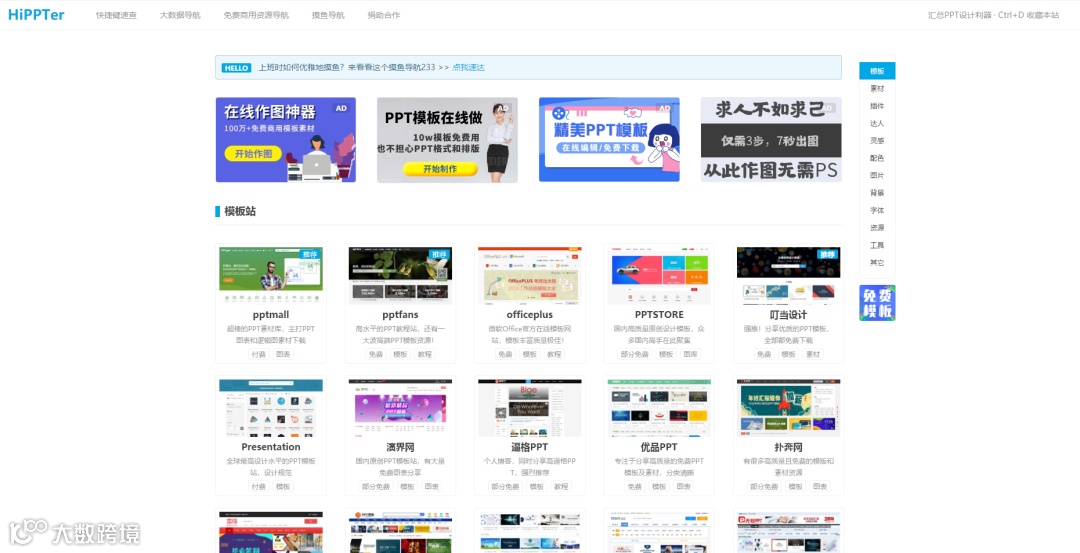Jump to 达人 in the right sidebar
The height and width of the screenshot is (553, 1080).
pyautogui.click(x=877, y=123)
